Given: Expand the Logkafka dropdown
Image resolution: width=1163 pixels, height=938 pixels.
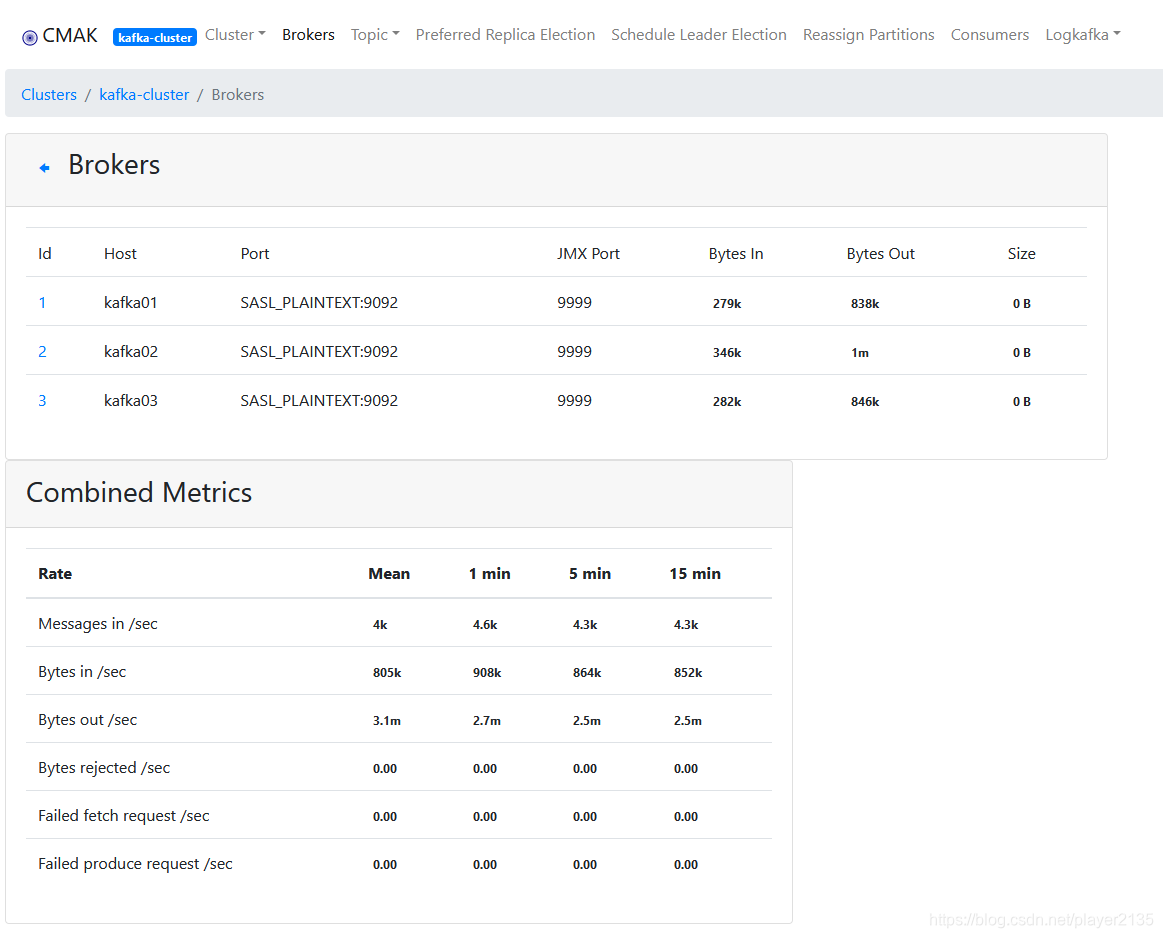Looking at the screenshot, I should 1082,34.
